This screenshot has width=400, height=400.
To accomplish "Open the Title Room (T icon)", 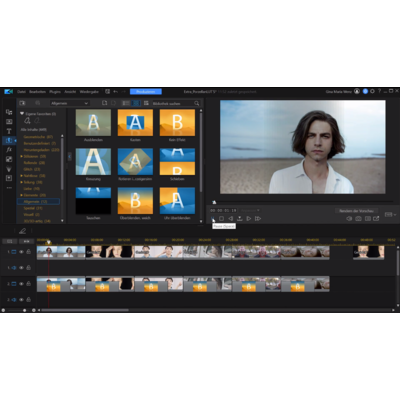I will pos(9,131).
